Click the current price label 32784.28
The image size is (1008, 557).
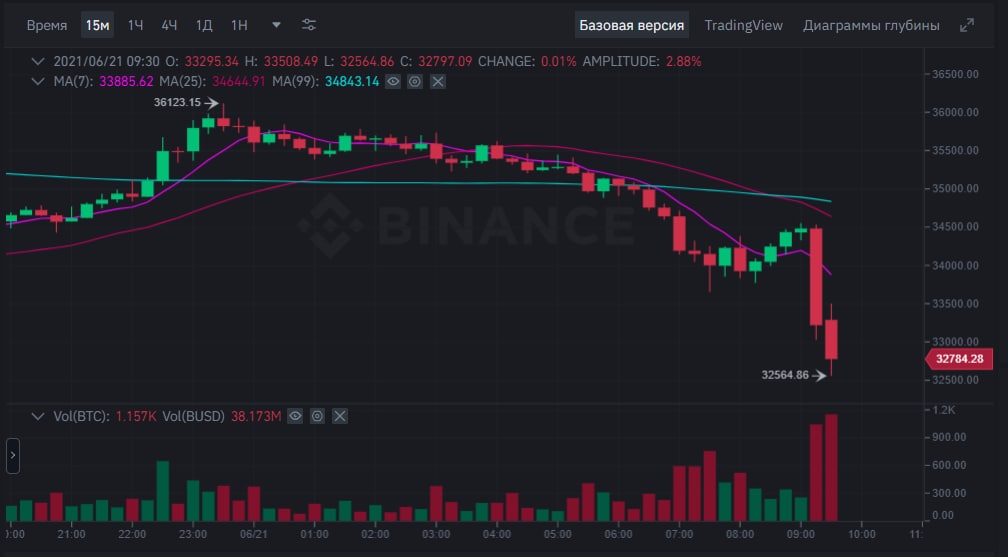tap(959, 359)
